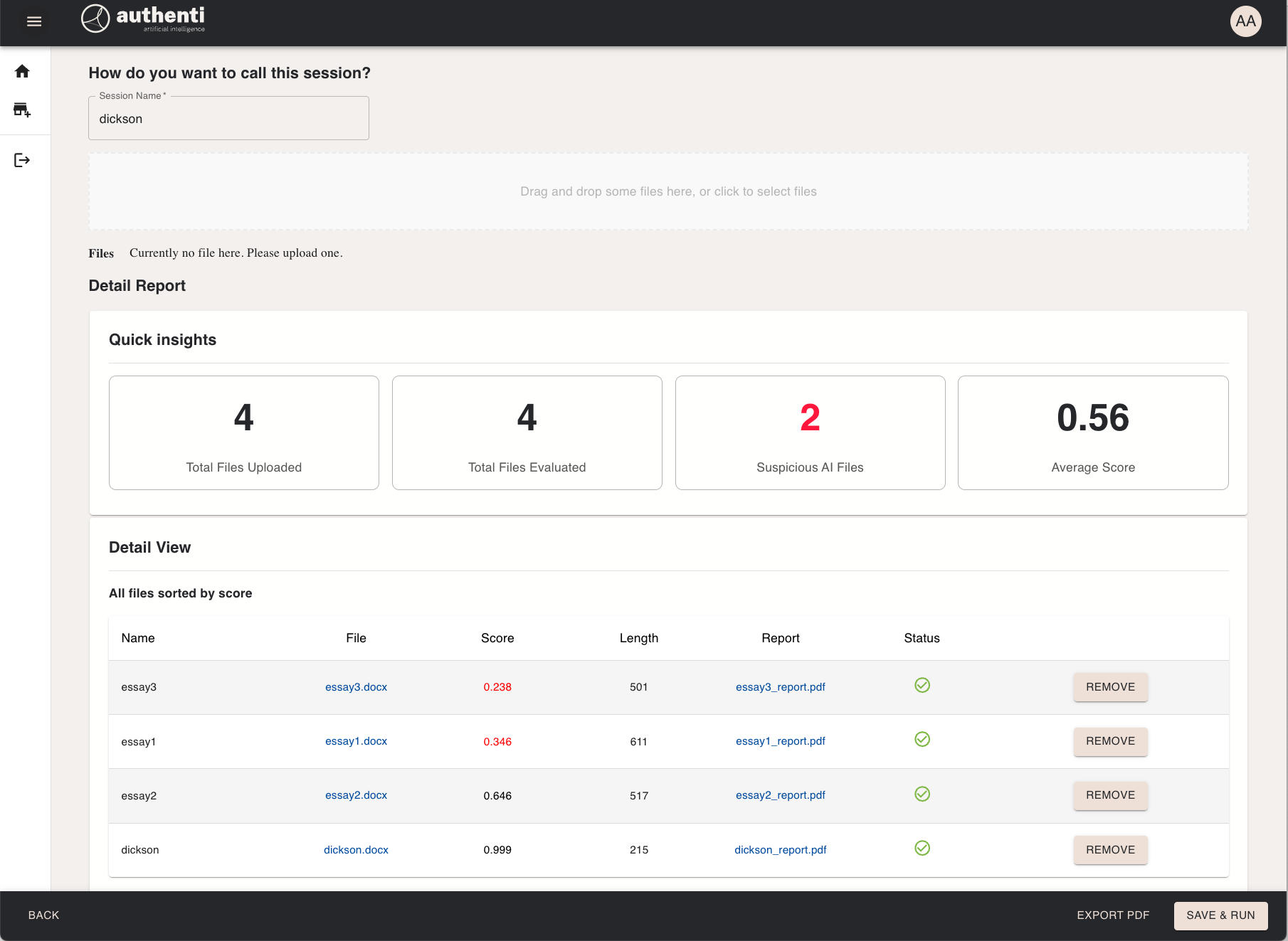
Task: Click the score 0.646
Action: point(497,796)
